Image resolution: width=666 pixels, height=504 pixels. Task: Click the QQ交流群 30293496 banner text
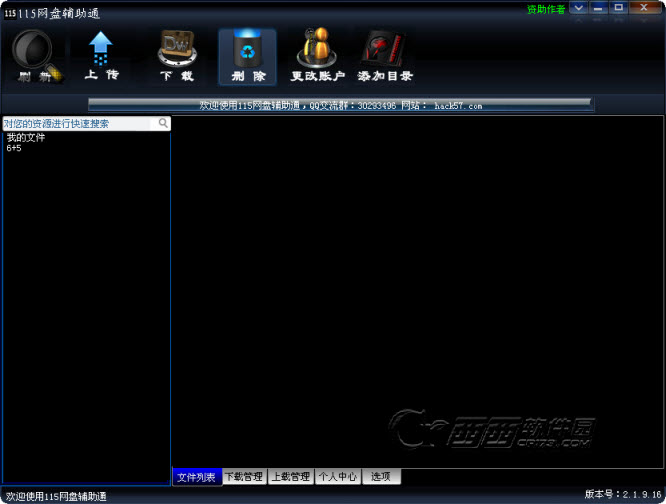(x=353, y=105)
